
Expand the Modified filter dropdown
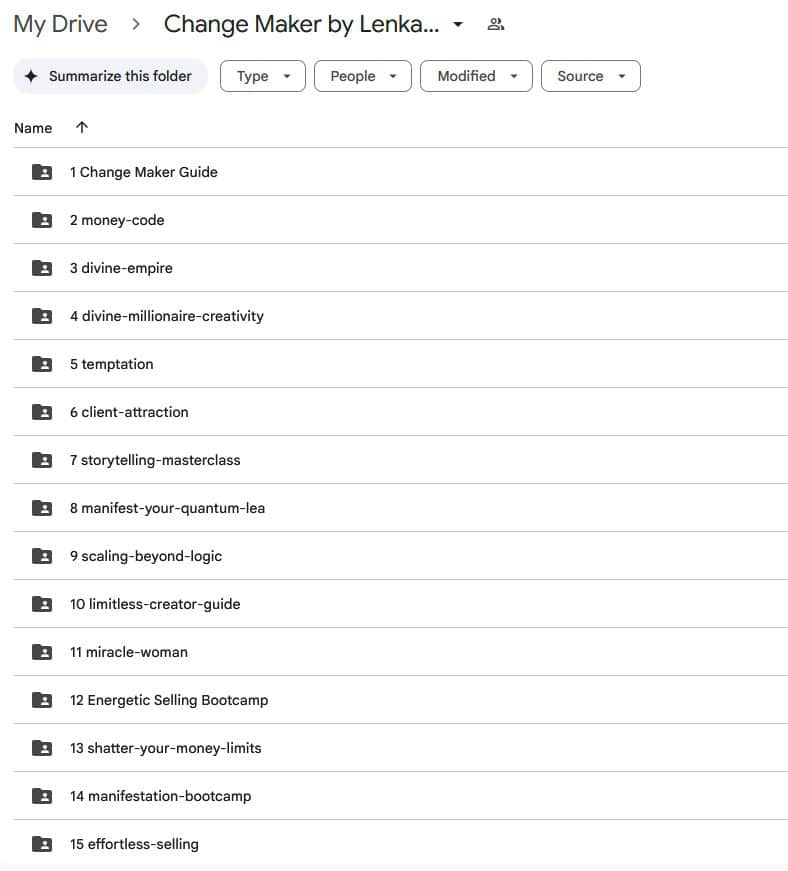476,76
